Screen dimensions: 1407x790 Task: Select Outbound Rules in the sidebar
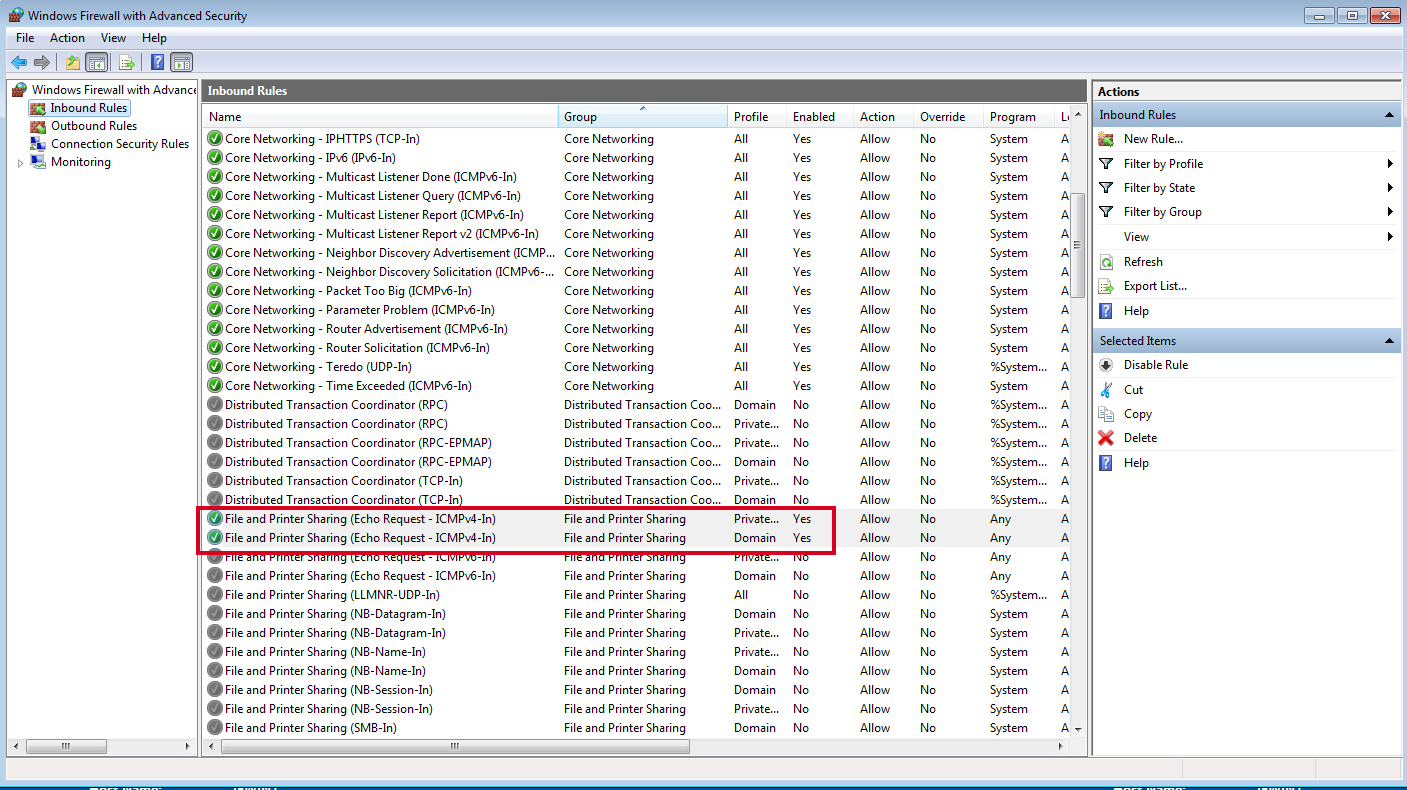tap(91, 125)
